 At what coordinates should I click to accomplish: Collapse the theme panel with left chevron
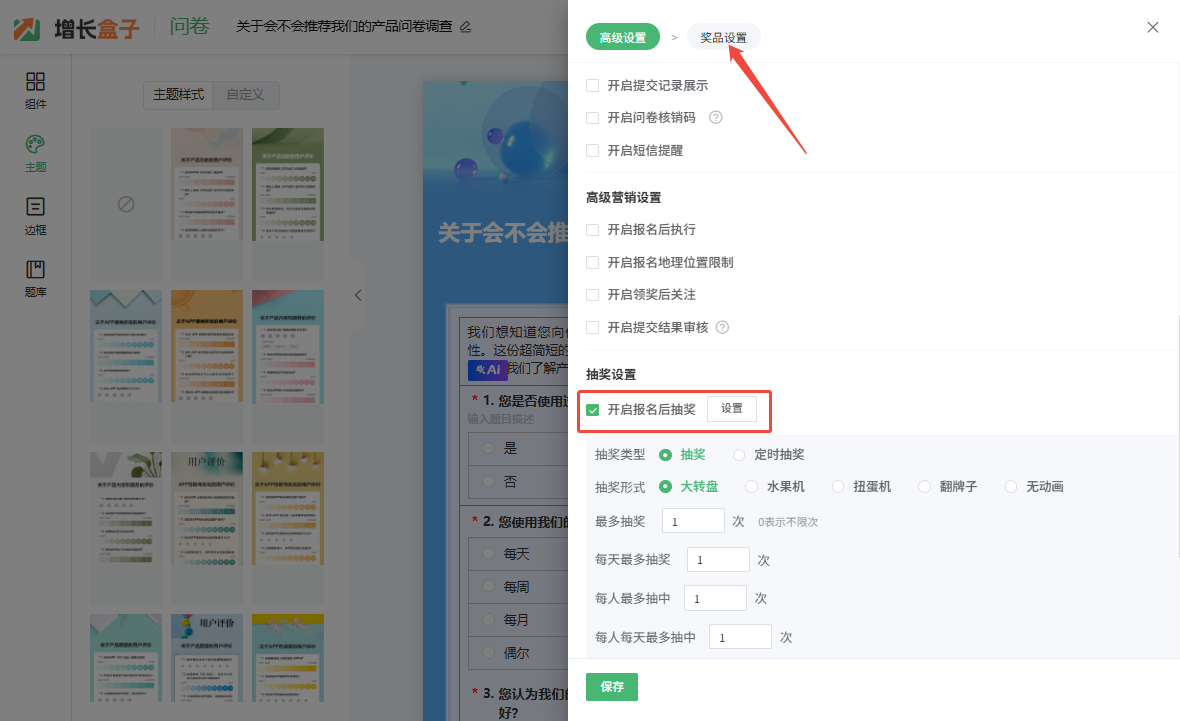[x=358, y=295]
